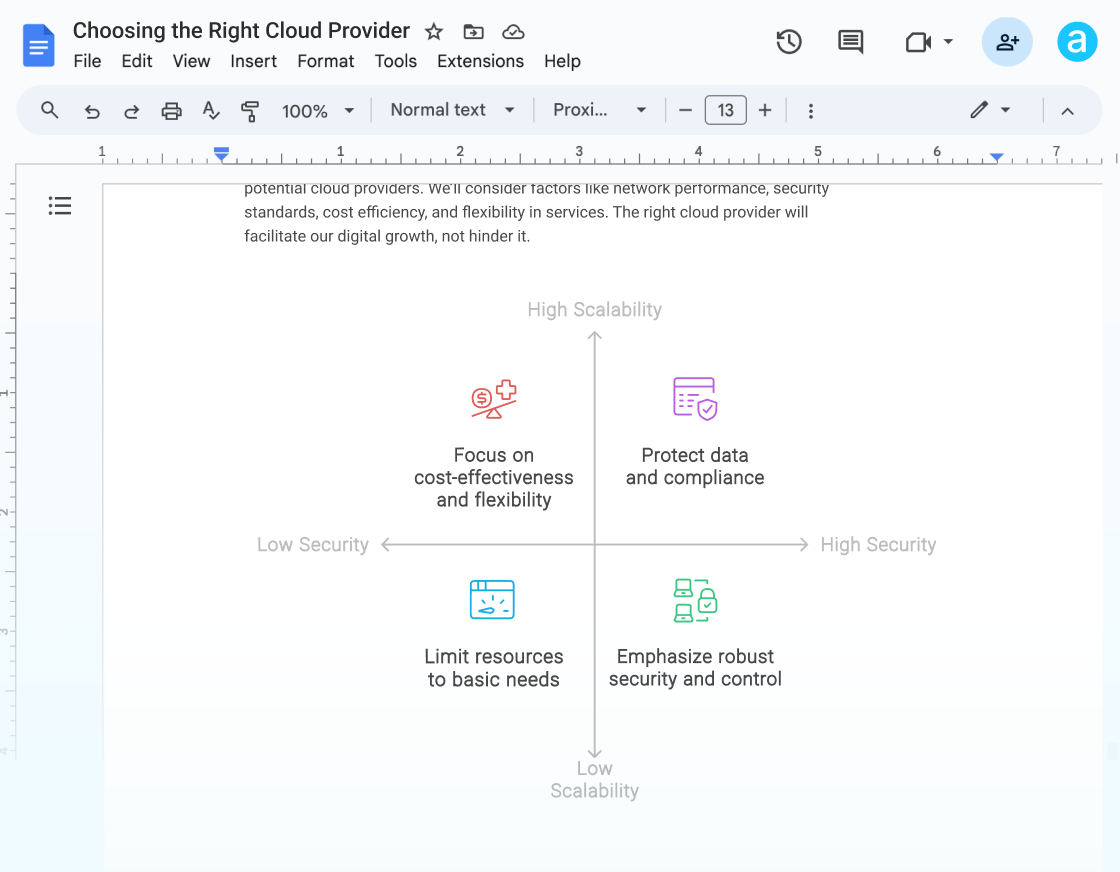Image resolution: width=1120 pixels, height=872 pixels.
Task: Run spelling and grammar check
Action: point(211,110)
